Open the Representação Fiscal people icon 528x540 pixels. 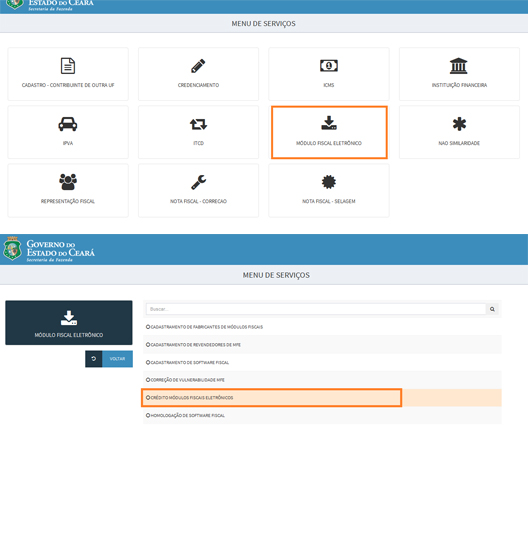(68, 182)
